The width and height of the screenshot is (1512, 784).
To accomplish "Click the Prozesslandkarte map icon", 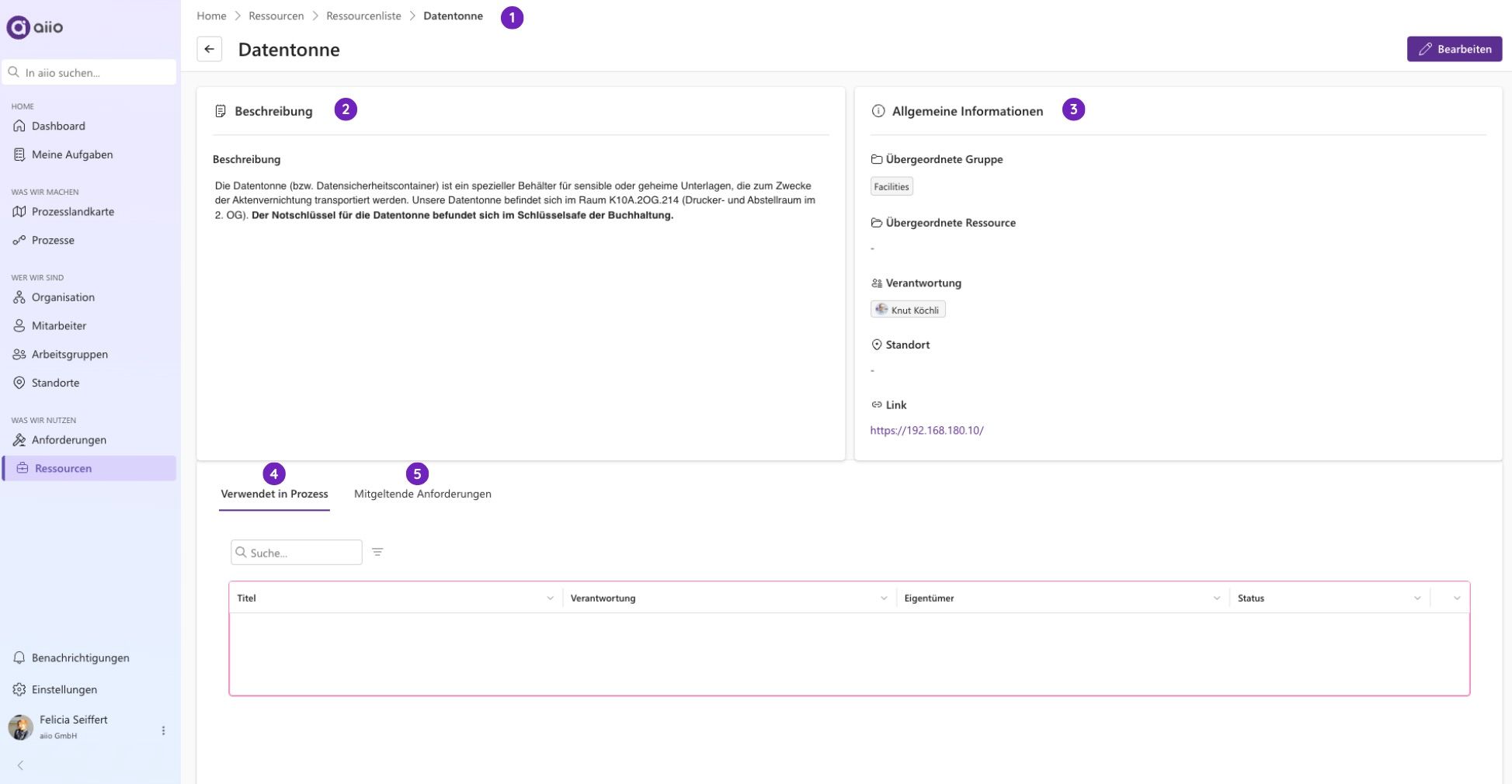I will (19, 211).
